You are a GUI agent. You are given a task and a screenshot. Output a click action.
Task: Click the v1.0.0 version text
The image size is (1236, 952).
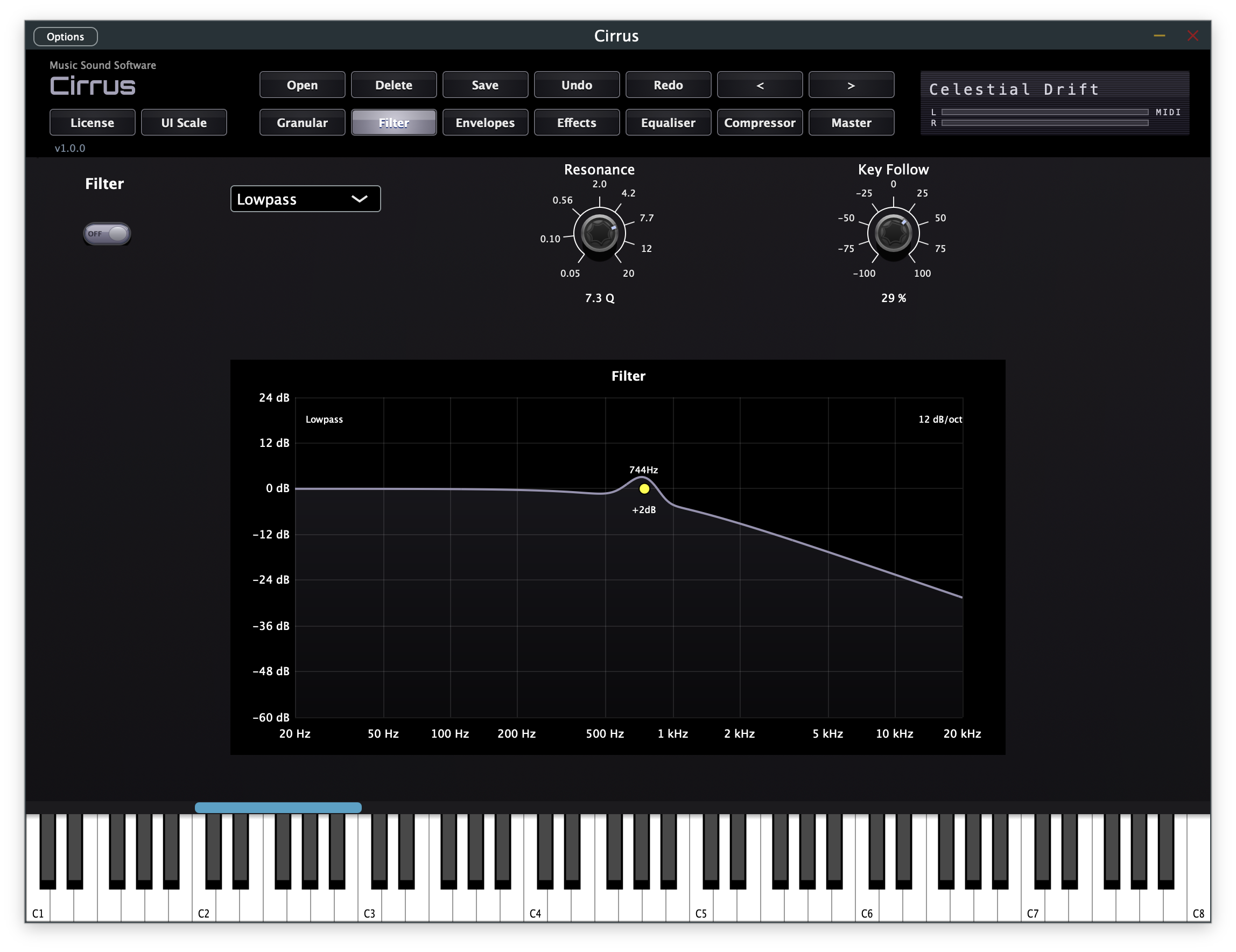coord(69,148)
